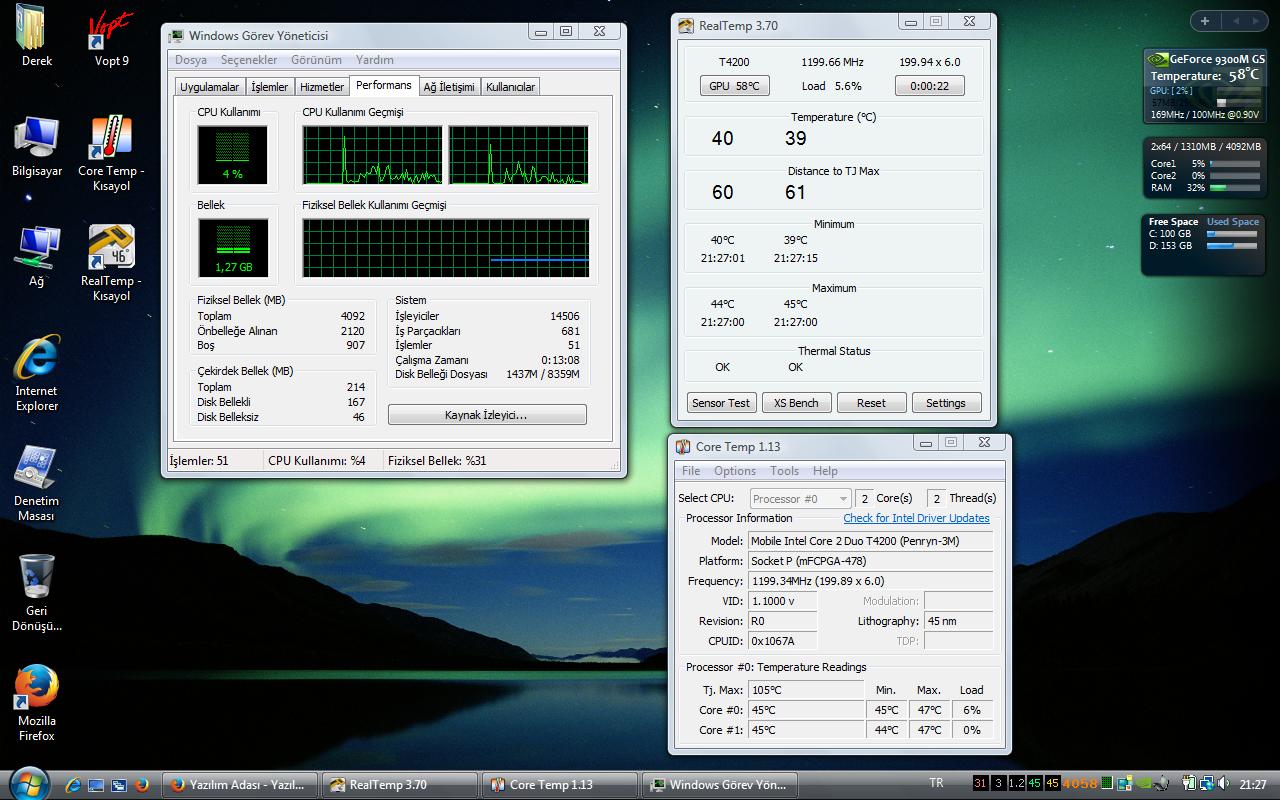Switch to the Yazılım Adası Firefox taskbar button
The image size is (1280, 800).
click(x=240, y=785)
